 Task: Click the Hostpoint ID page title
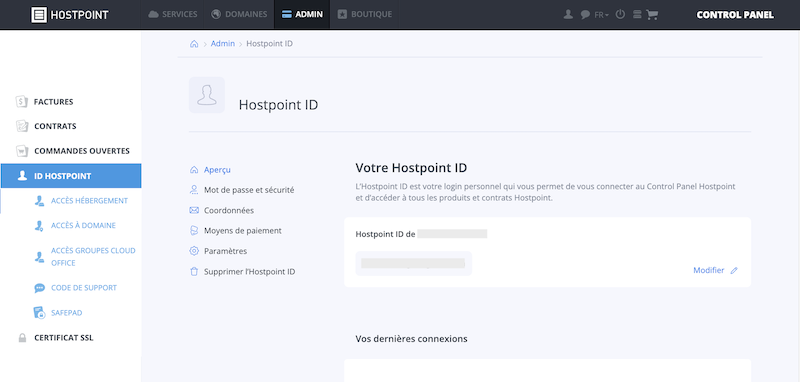point(278,105)
